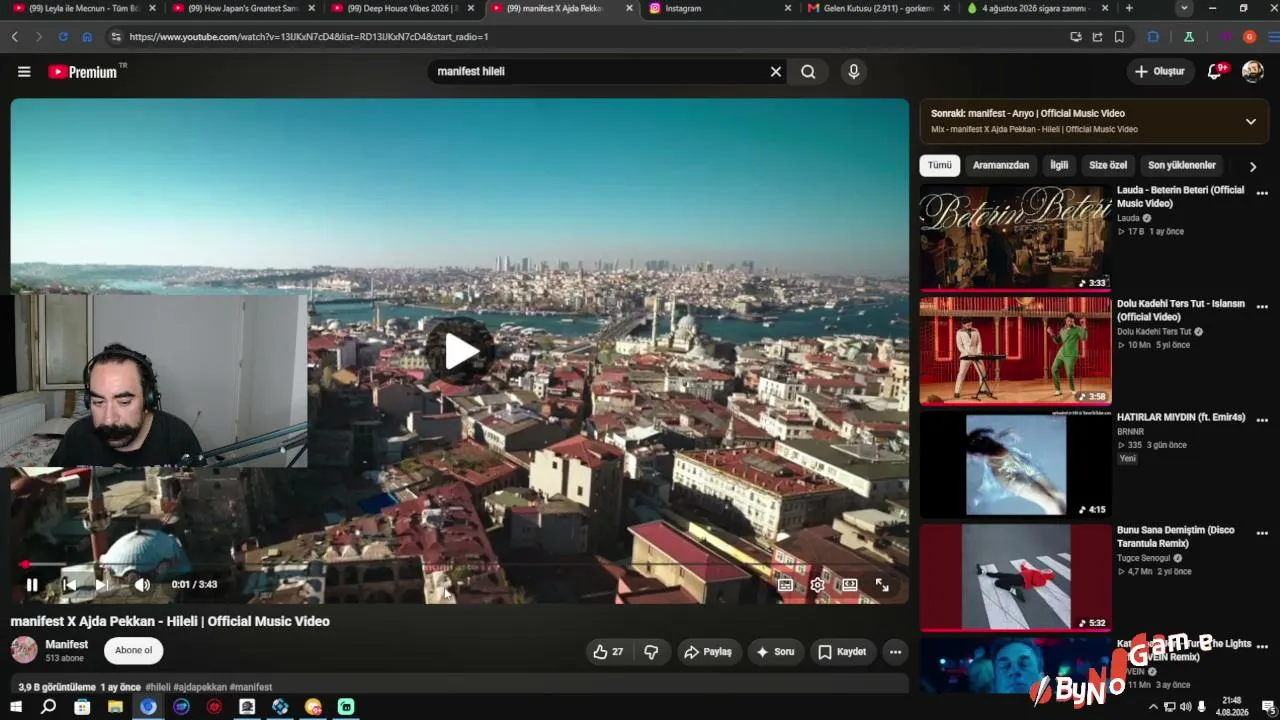
Task: Skip to the previous video
Action: (69, 585)
